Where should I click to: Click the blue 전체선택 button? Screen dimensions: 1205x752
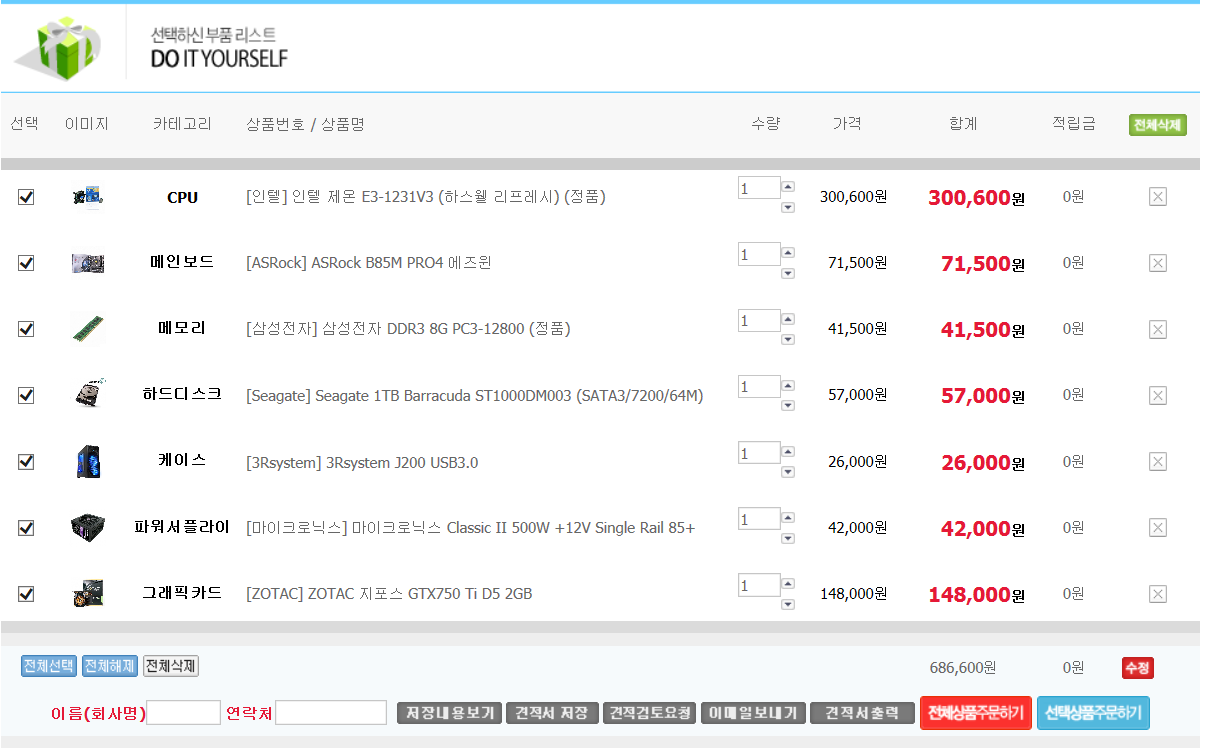coord(49,666)
